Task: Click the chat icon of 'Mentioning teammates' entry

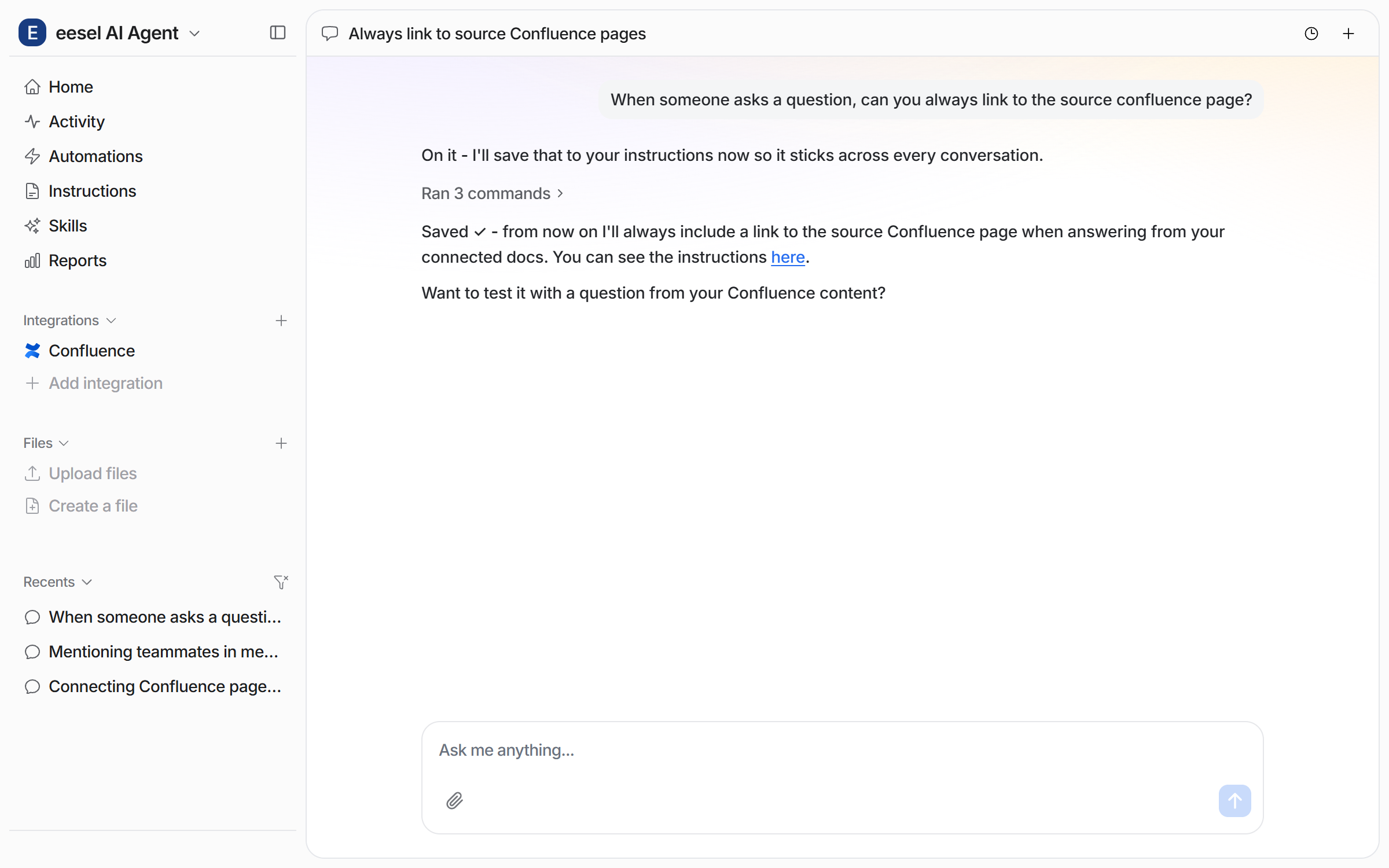Action: [32, 652]
